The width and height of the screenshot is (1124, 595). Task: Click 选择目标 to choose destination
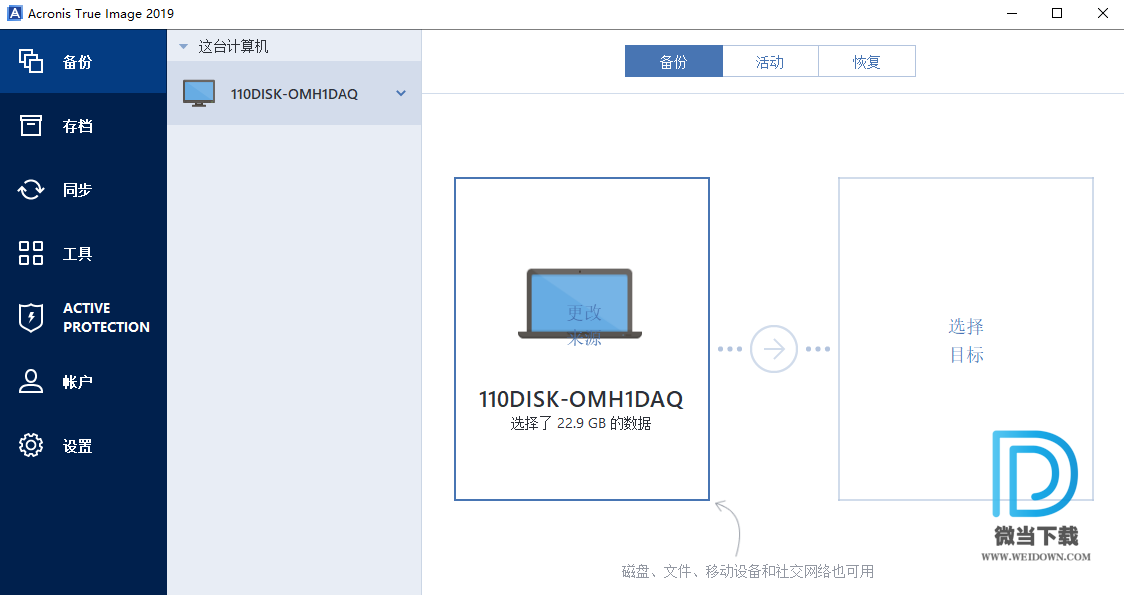pyautogui.click(x=966, y=341)
